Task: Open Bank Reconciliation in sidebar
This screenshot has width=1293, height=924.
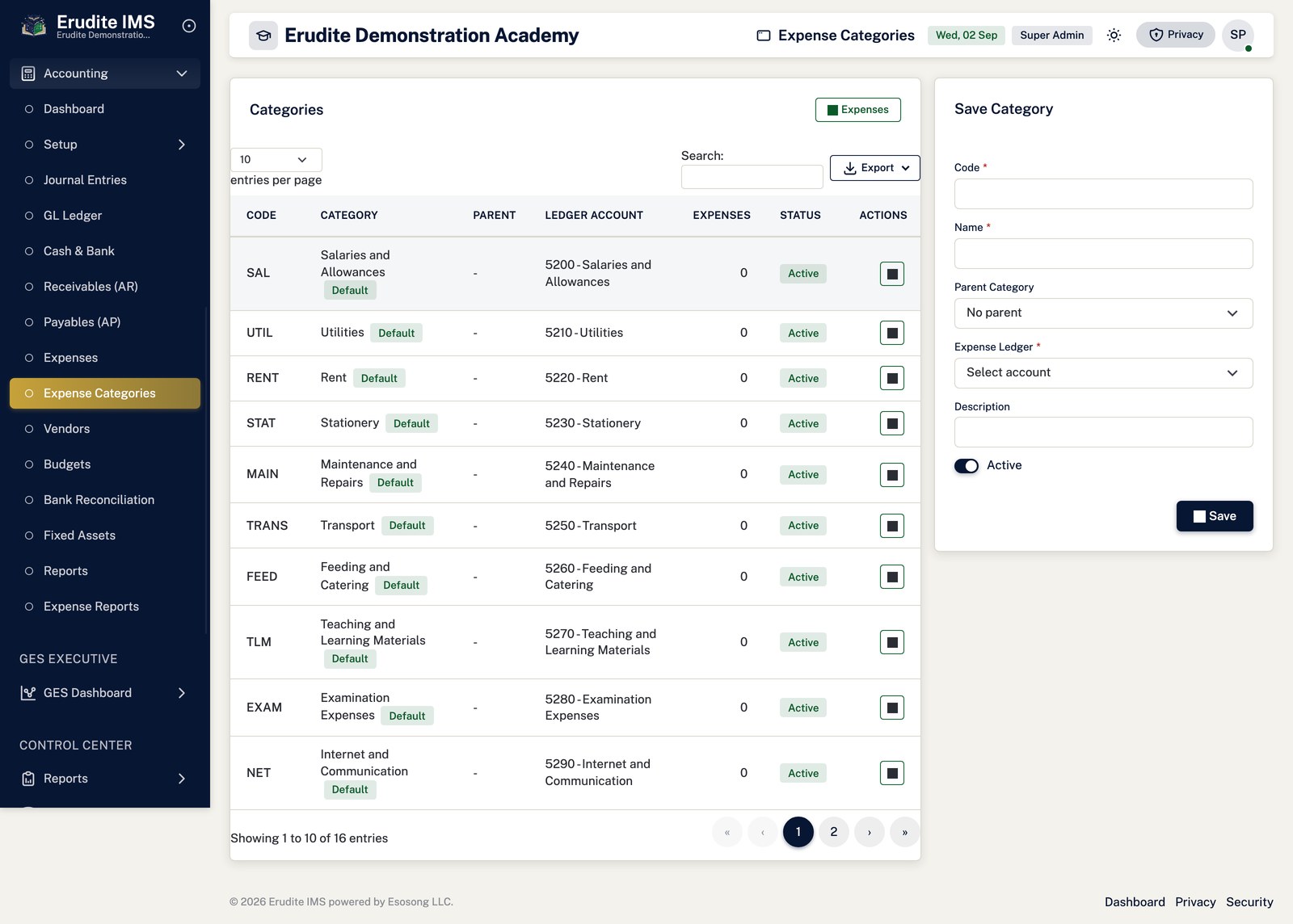Action: 105,500
